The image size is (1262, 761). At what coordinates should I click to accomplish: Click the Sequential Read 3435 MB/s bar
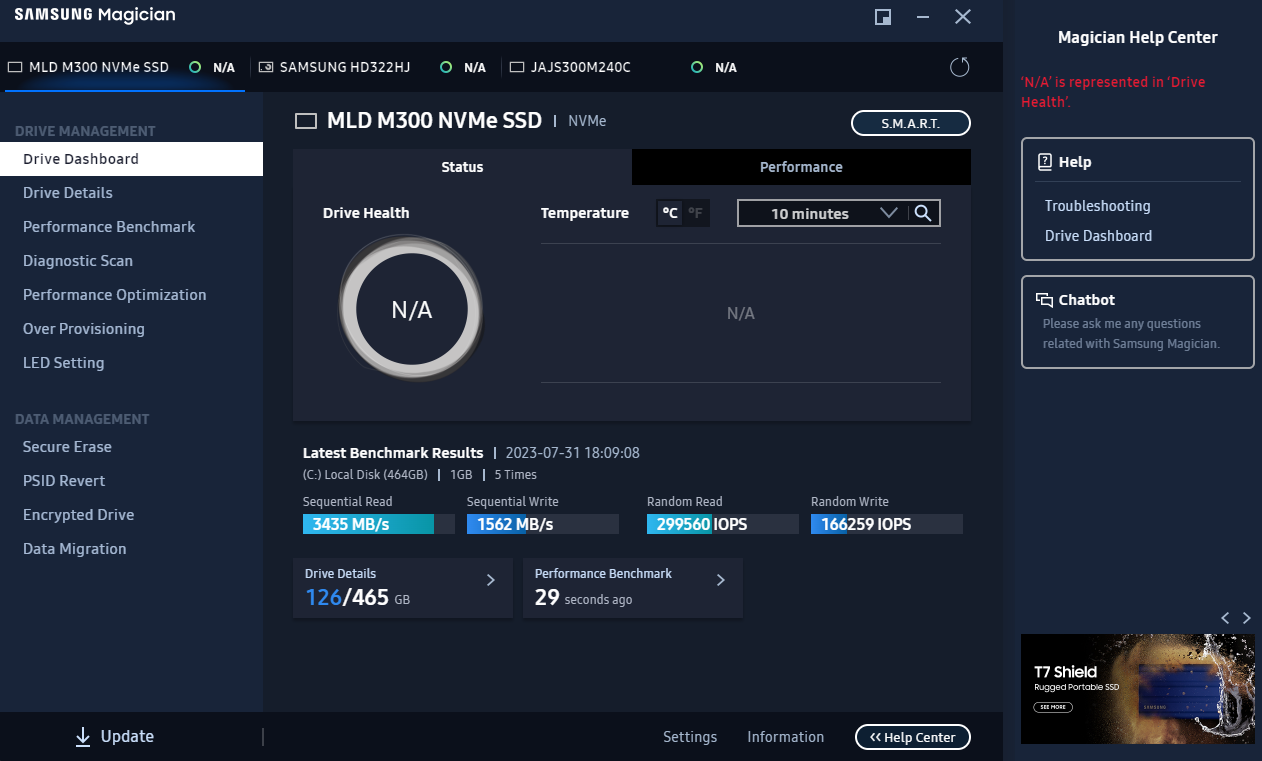[379, 524]
